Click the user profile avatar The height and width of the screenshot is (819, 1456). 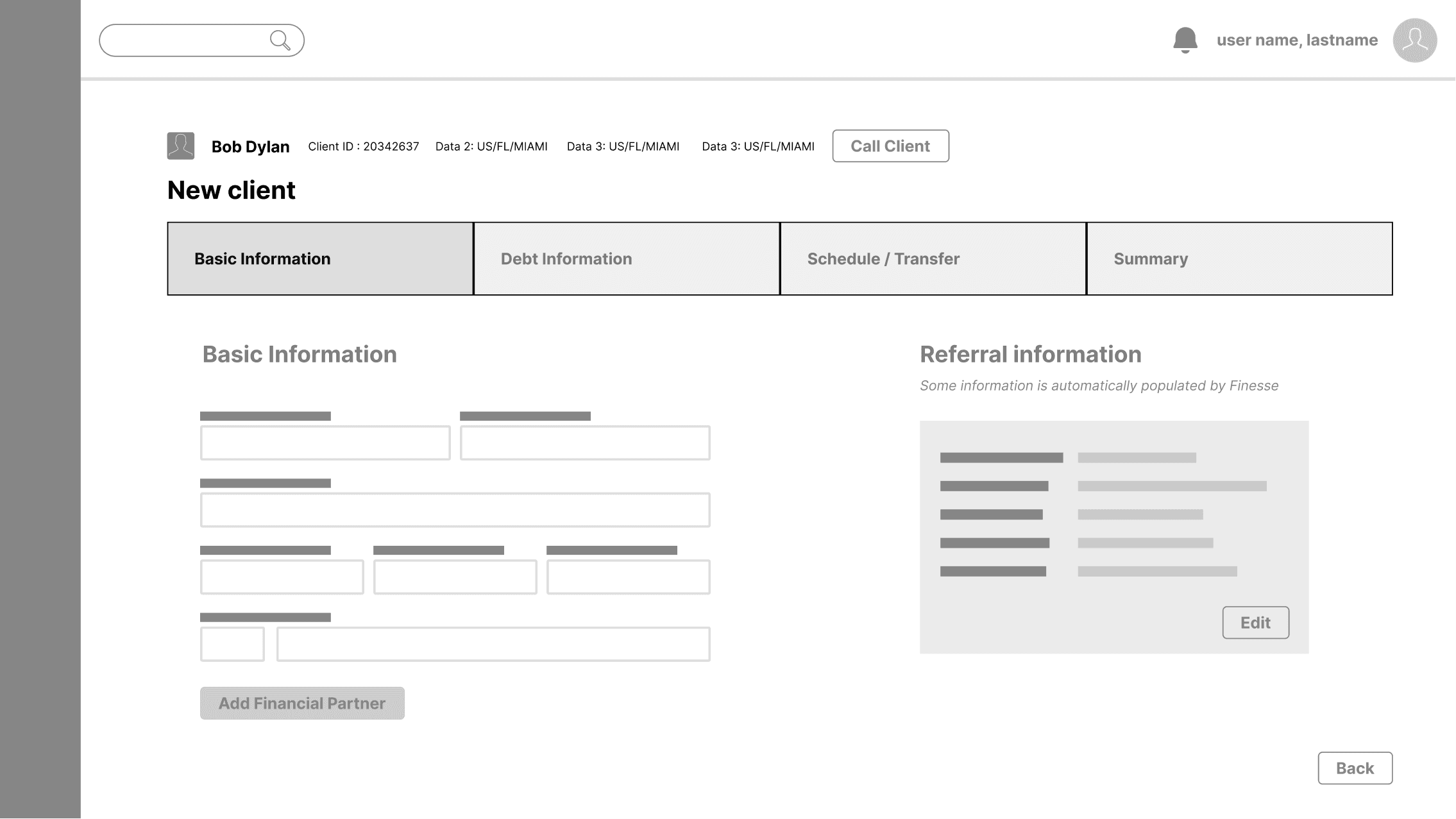click(x=1414, y=40)
